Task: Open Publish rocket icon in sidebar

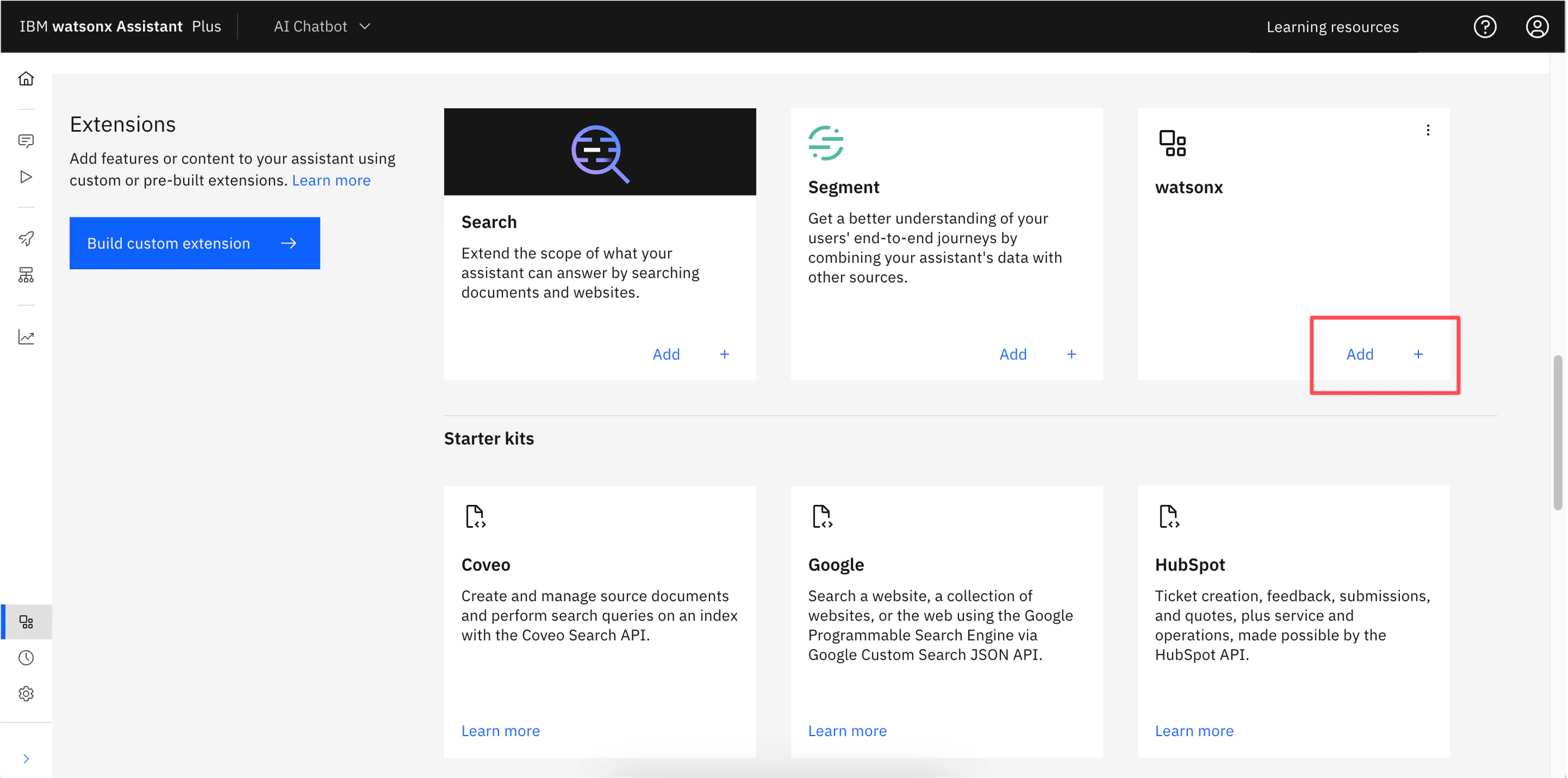Action: [26, 238]
